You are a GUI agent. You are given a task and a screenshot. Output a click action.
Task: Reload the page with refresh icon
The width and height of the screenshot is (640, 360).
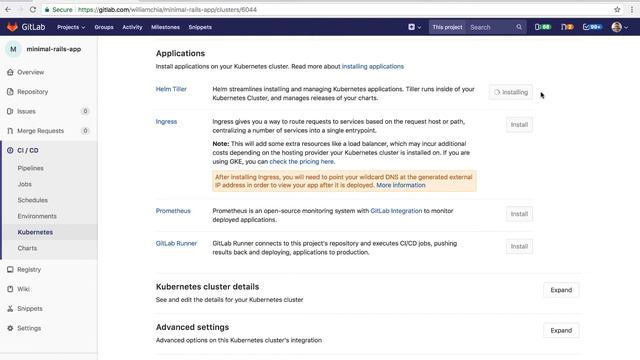(x=33, y=9)
